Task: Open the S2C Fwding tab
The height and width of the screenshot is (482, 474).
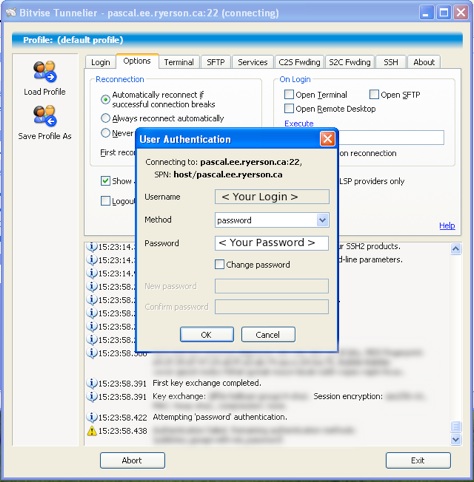Action: [349, 62]
